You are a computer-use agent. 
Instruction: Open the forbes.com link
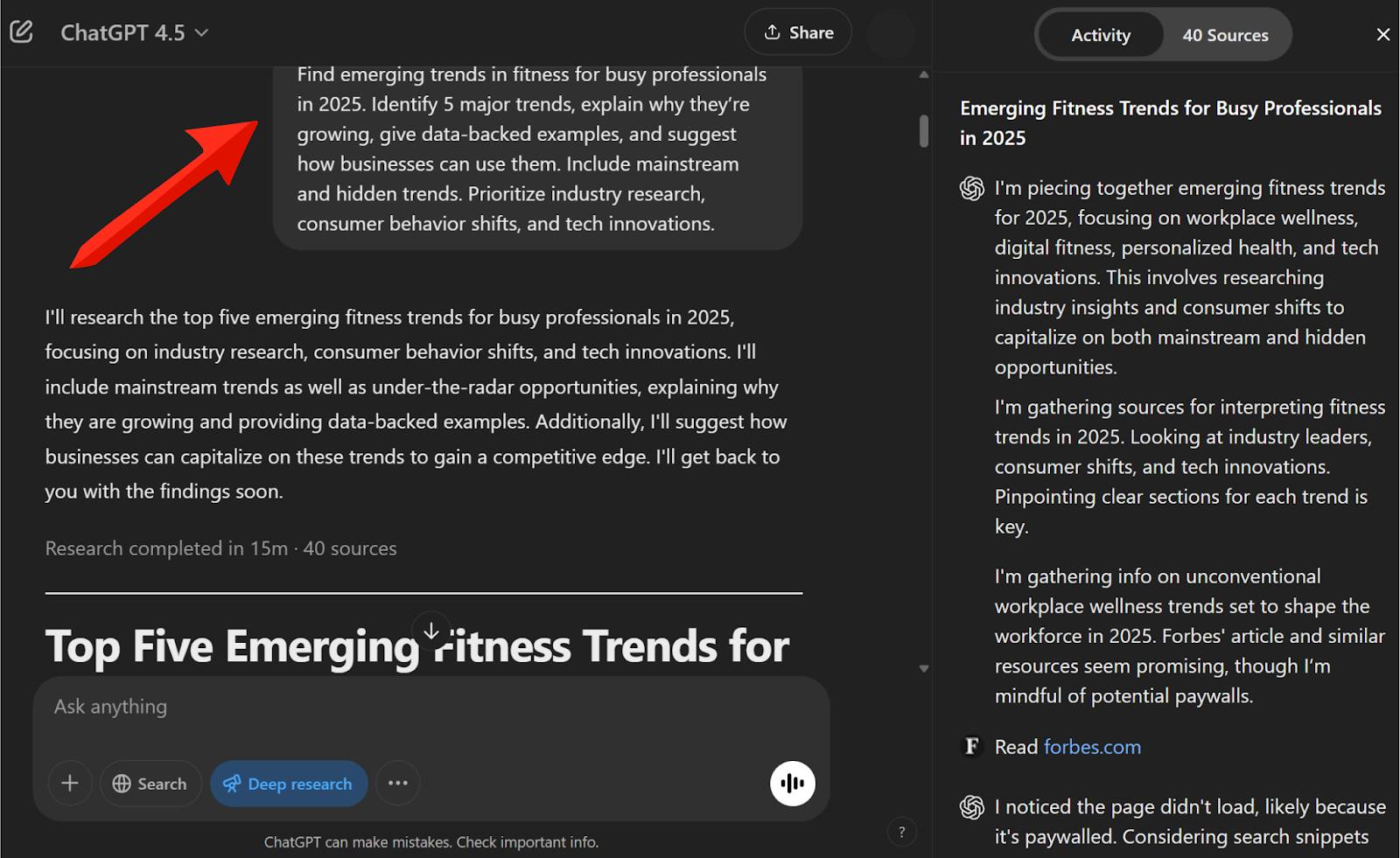point(1092,747)
